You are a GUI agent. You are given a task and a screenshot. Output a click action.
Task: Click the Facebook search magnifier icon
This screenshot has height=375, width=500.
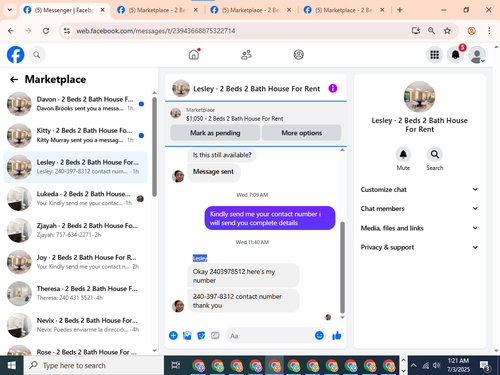coord(37,55)
